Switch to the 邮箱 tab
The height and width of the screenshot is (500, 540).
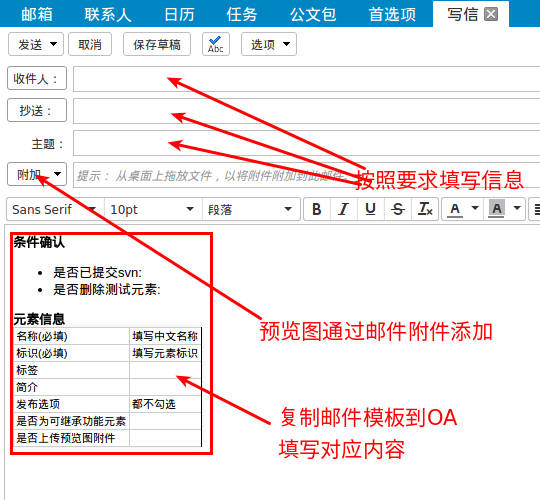37,14
